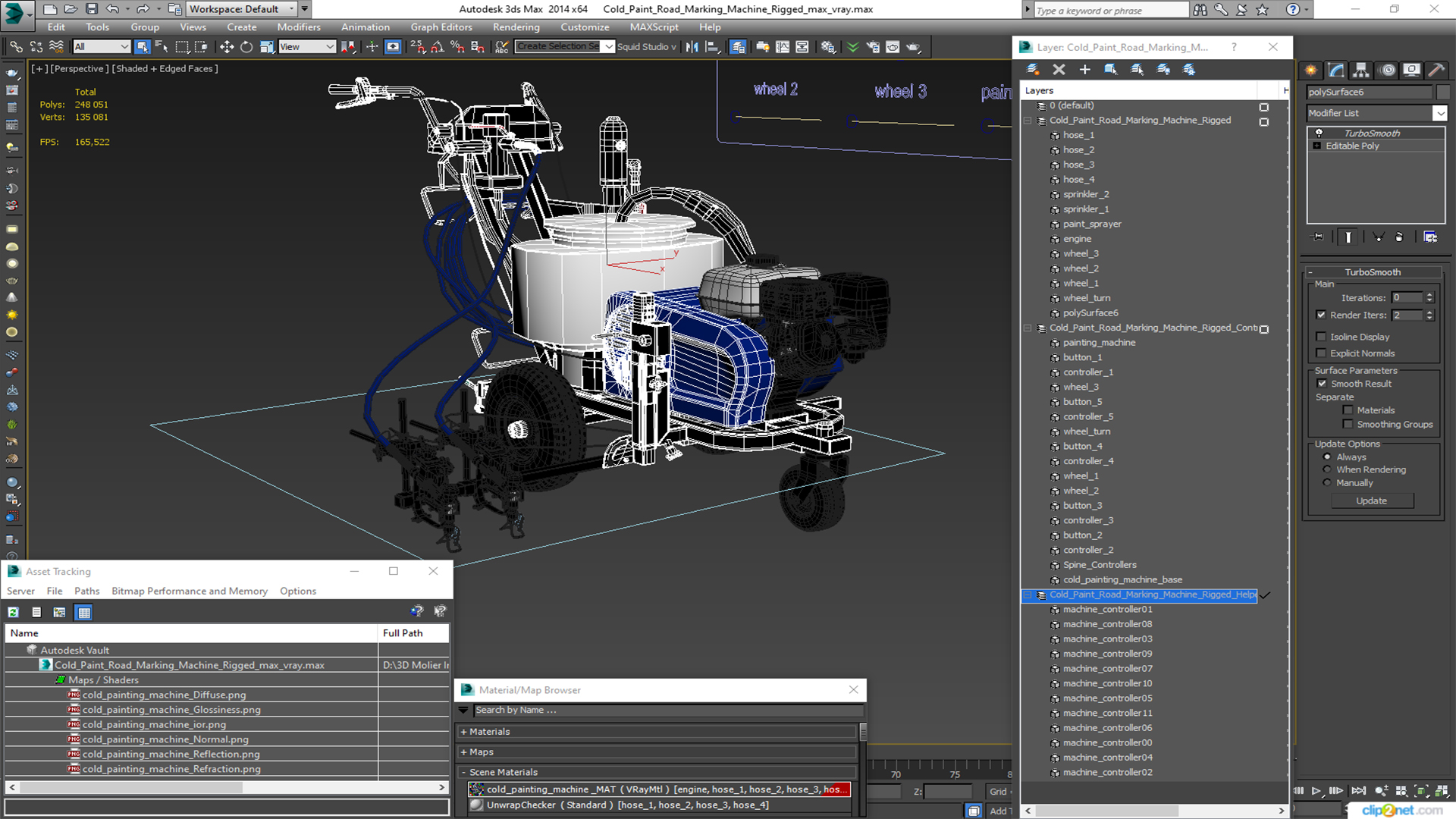Switch to the Utilities hammer tab
Image resolution: width=1456 pixels, height=819 pixels.
1436,70
